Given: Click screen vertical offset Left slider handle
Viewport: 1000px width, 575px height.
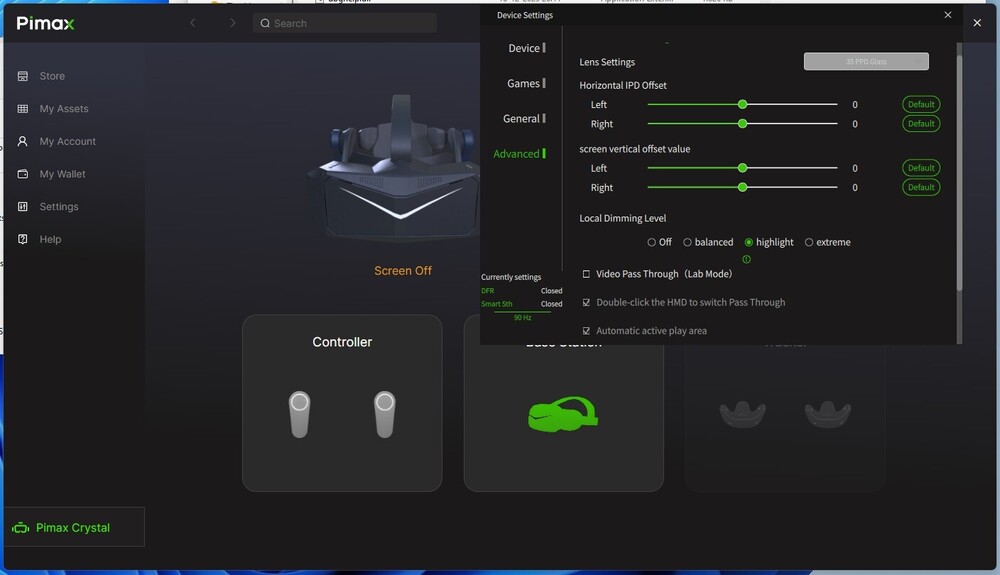Looking at the screenshot, I should [x=742, y=168].
